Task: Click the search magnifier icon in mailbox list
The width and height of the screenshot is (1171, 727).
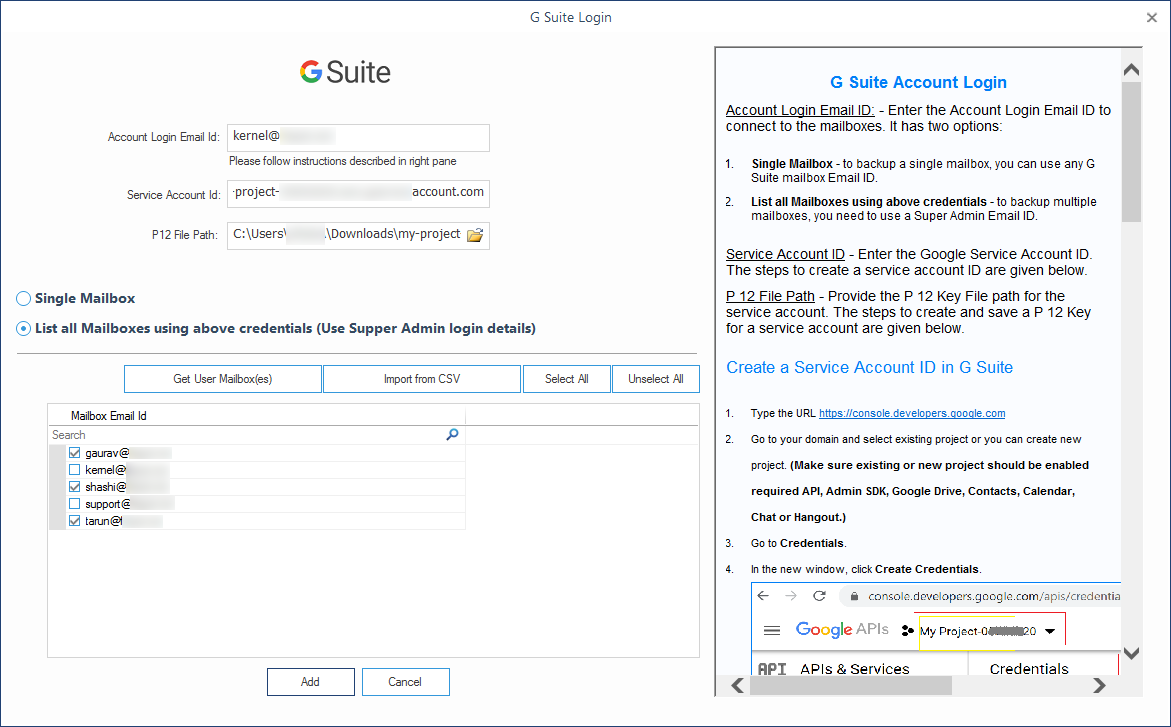Action: click(453, 434)
